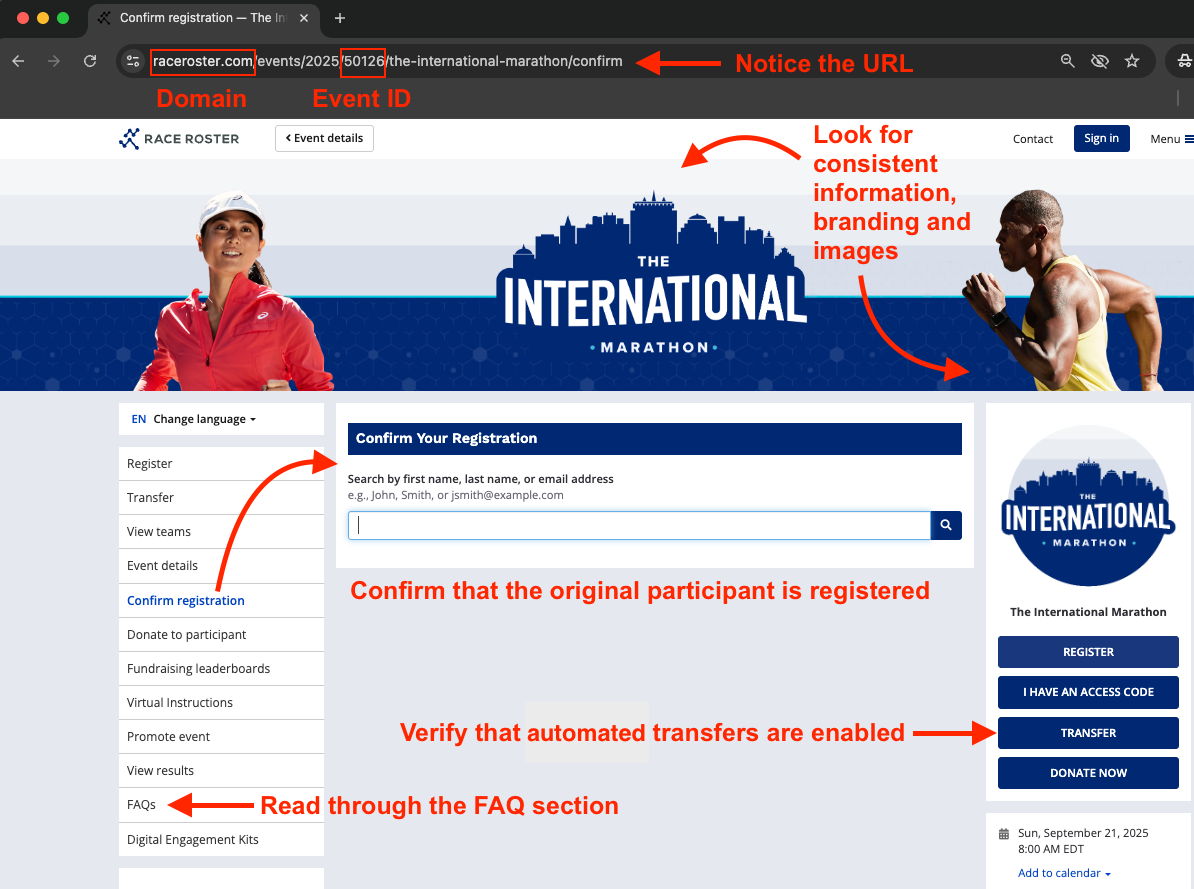The height and width of the screenshot is (889, 1194).
Task: Click the blue Sign in button
Action: pyautogui.click(x=1101, y=138)
